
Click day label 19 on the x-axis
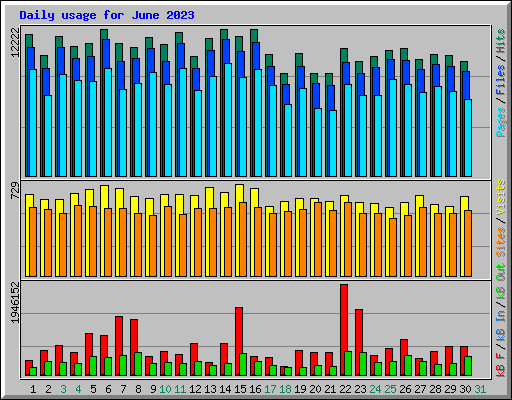(x=300, y=389)
